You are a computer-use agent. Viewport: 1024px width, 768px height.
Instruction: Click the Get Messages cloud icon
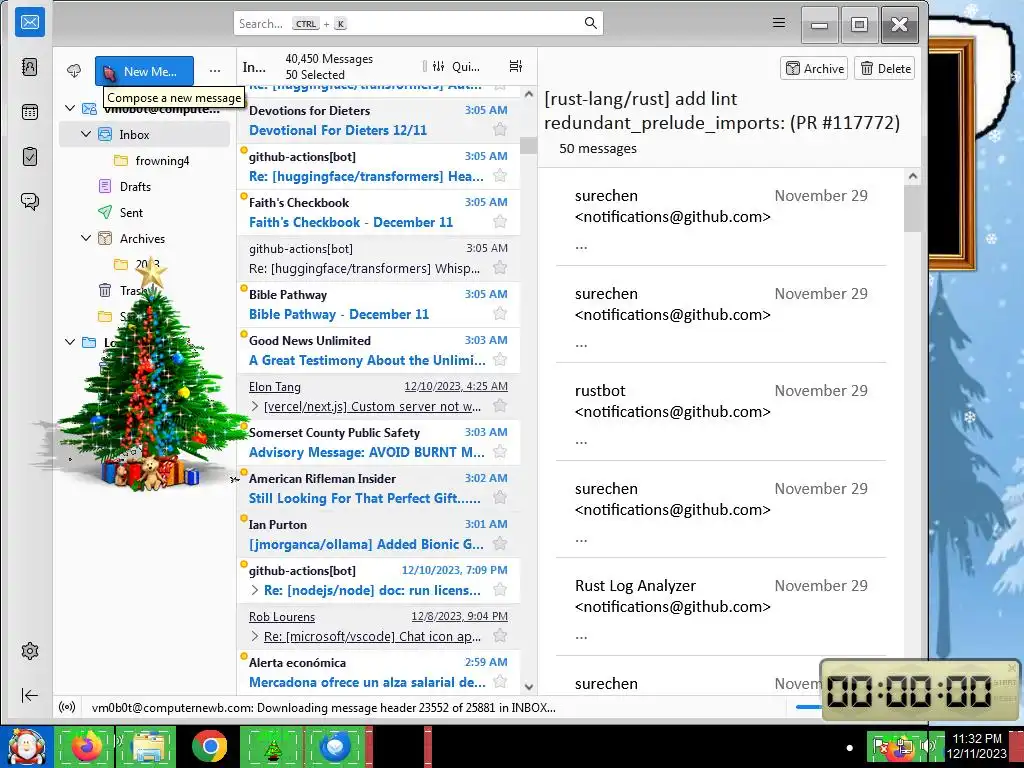point(74,71)
